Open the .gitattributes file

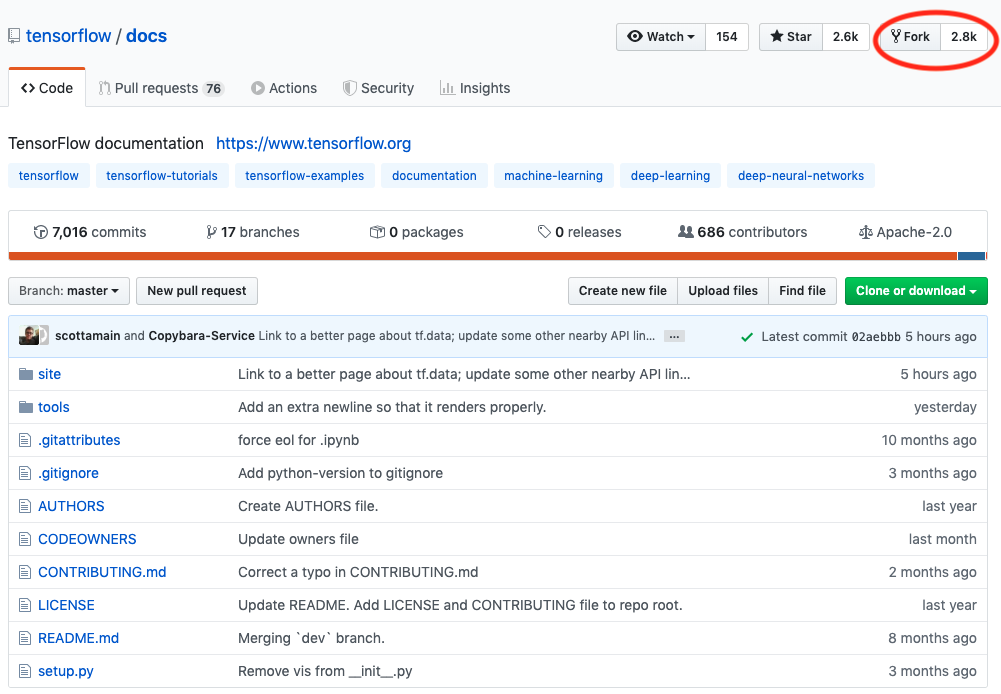pyautogui.click(x=79, y=441)
